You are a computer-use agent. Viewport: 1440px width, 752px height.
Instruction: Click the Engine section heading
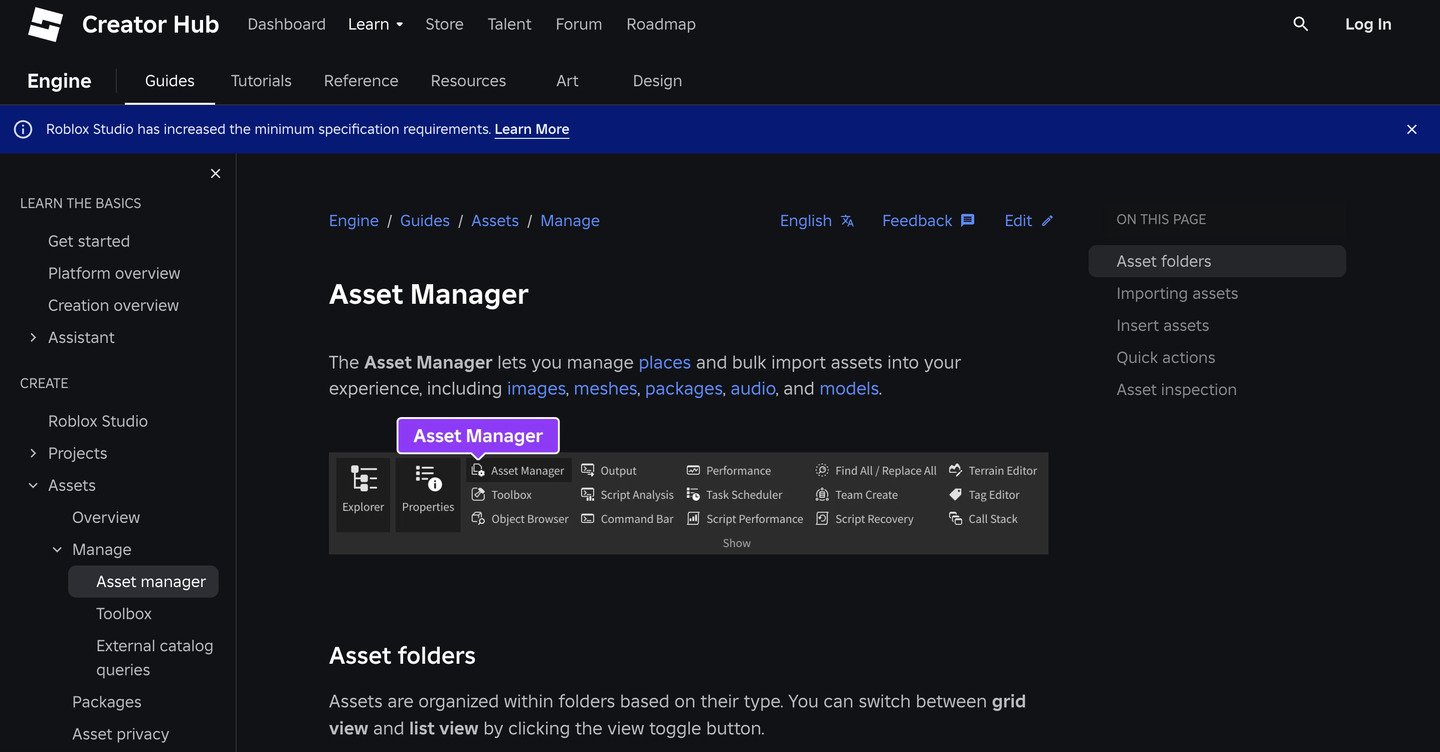pyautogui.click(x=59, y=81)
